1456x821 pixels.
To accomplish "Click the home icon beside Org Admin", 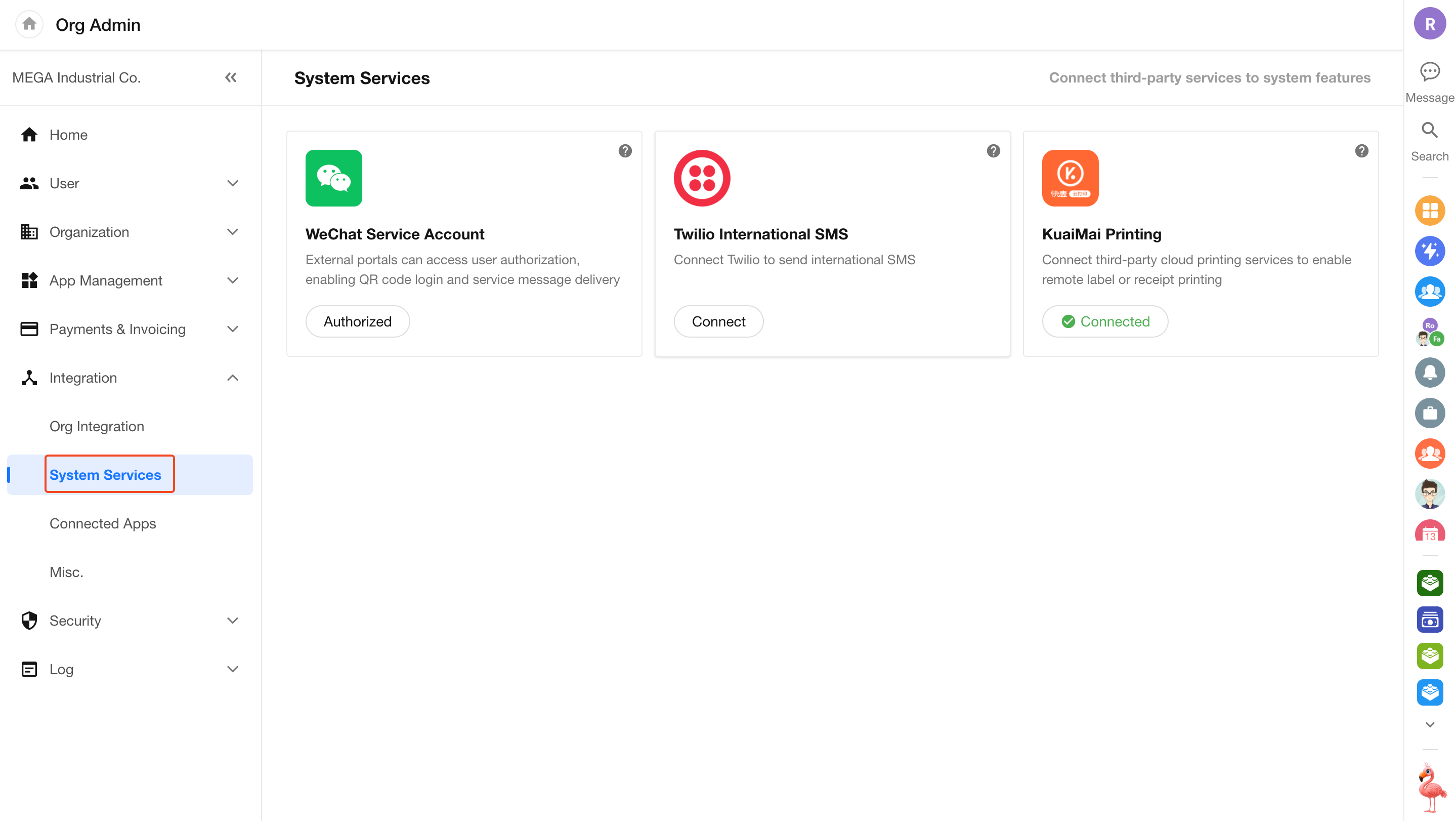I will pyautogui.click(x=29, y=24).
